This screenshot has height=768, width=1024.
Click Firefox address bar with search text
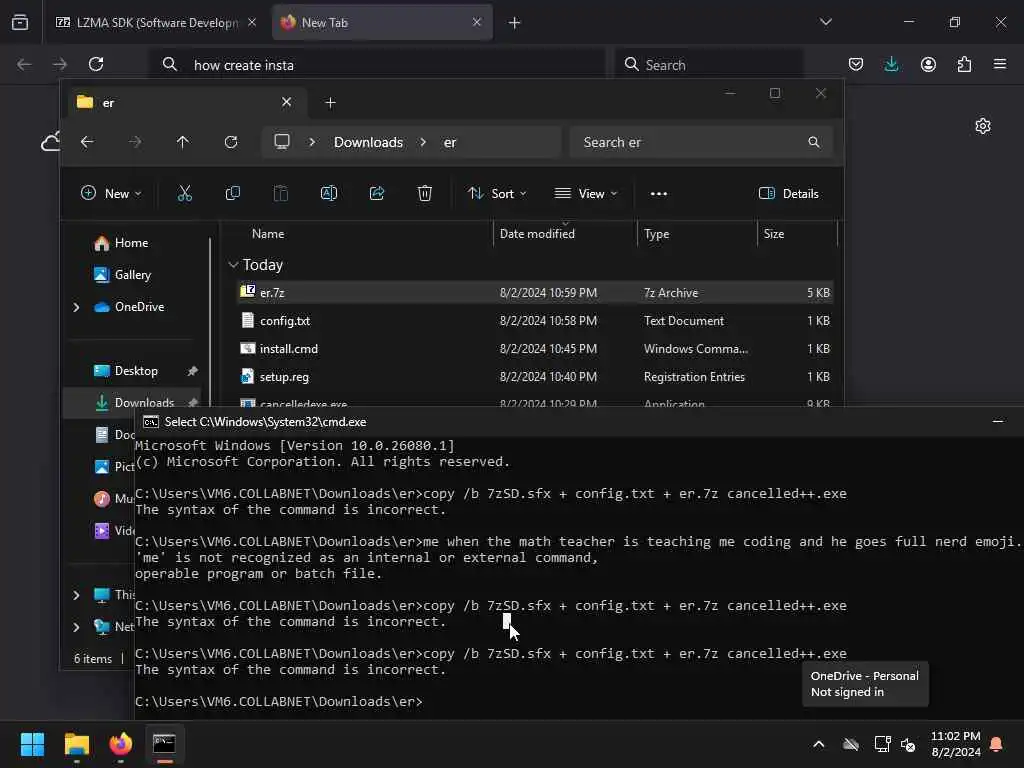coord(377,65)
